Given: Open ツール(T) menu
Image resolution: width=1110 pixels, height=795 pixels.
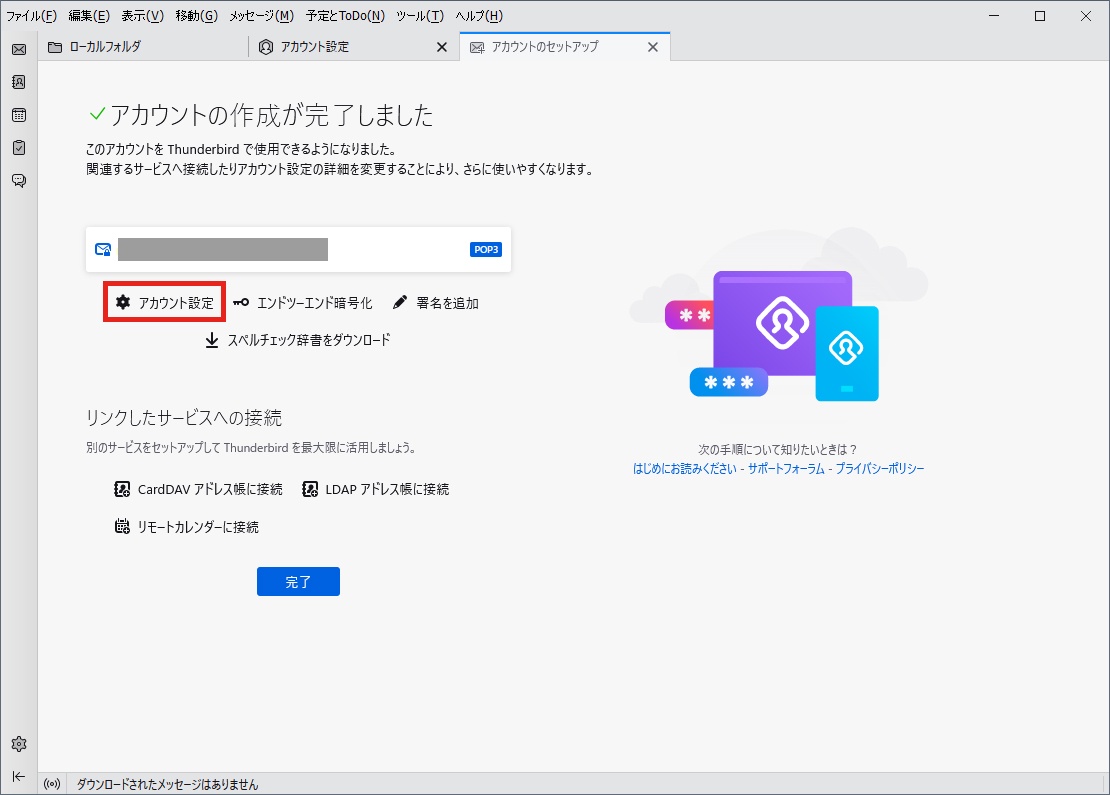Looking at the screenshot, I should pyautogui.click(x=420, y=16).
